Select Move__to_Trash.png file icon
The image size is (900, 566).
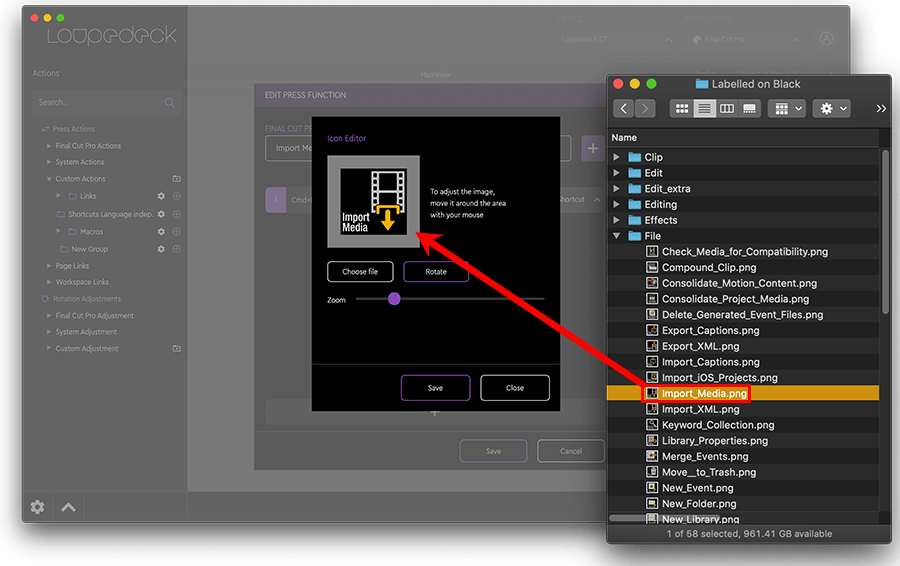click(651, 472)
